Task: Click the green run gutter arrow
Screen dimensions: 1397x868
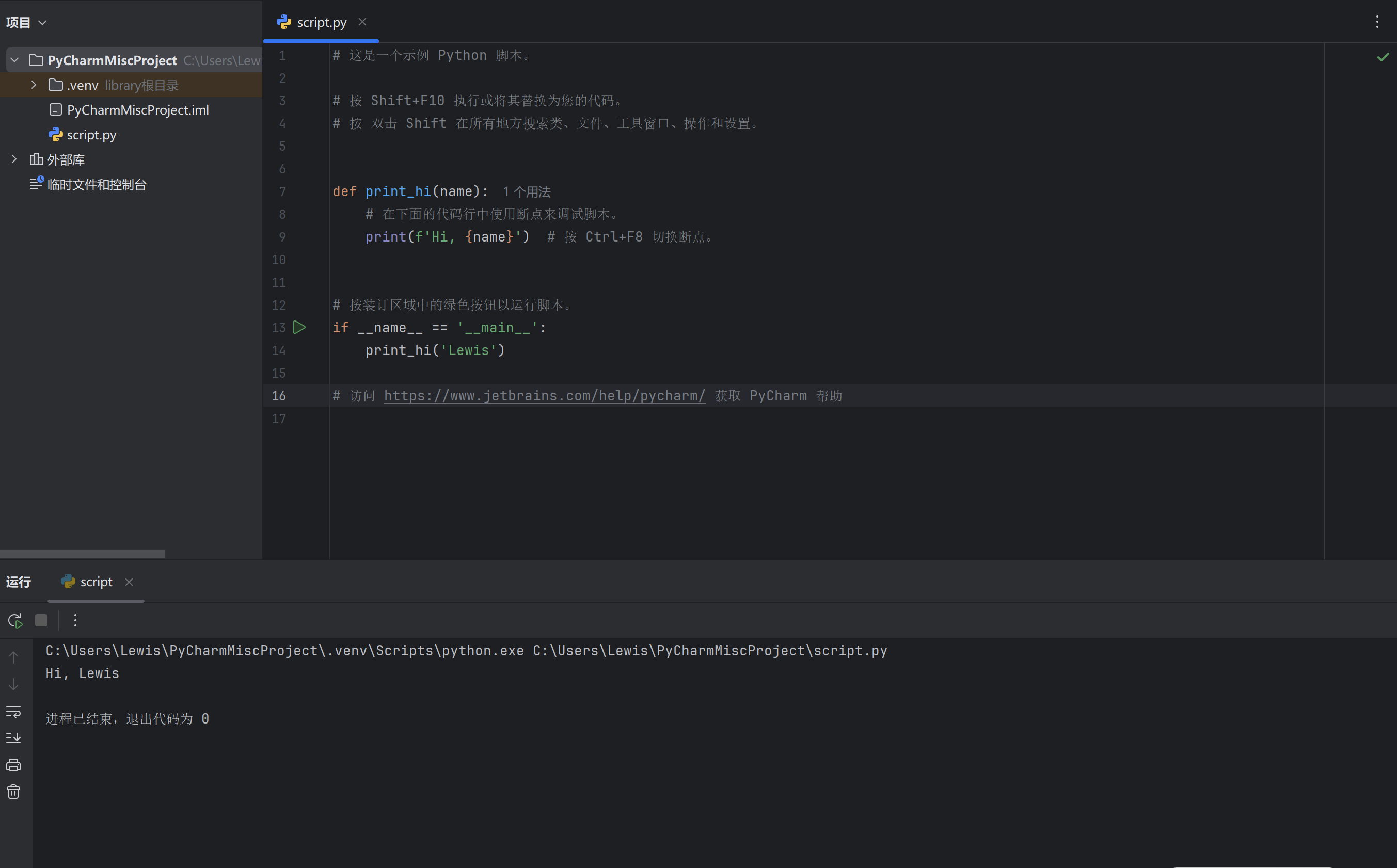Action: click(x=299, y=327)
